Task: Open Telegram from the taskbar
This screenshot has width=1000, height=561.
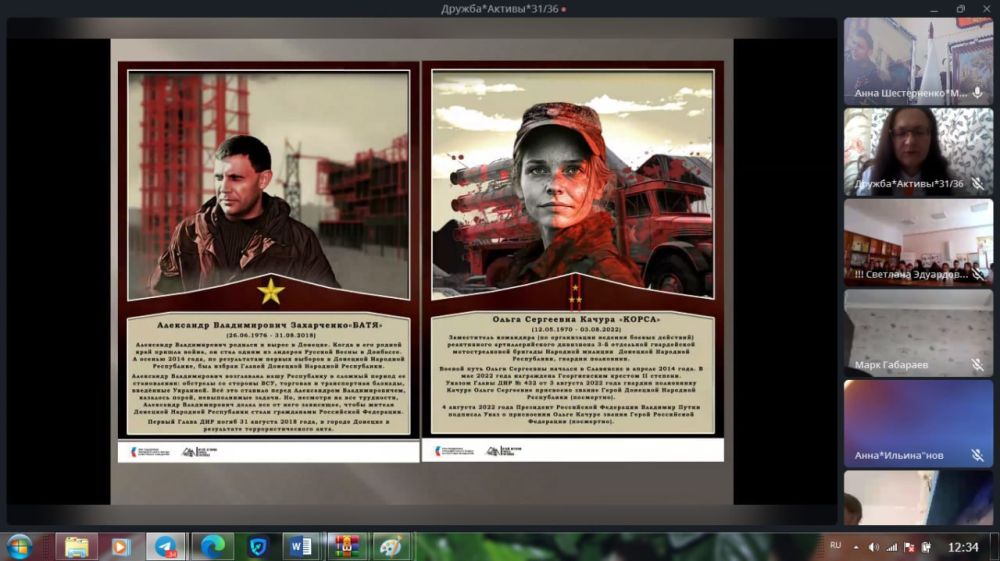Action: (x=166, y=546)
